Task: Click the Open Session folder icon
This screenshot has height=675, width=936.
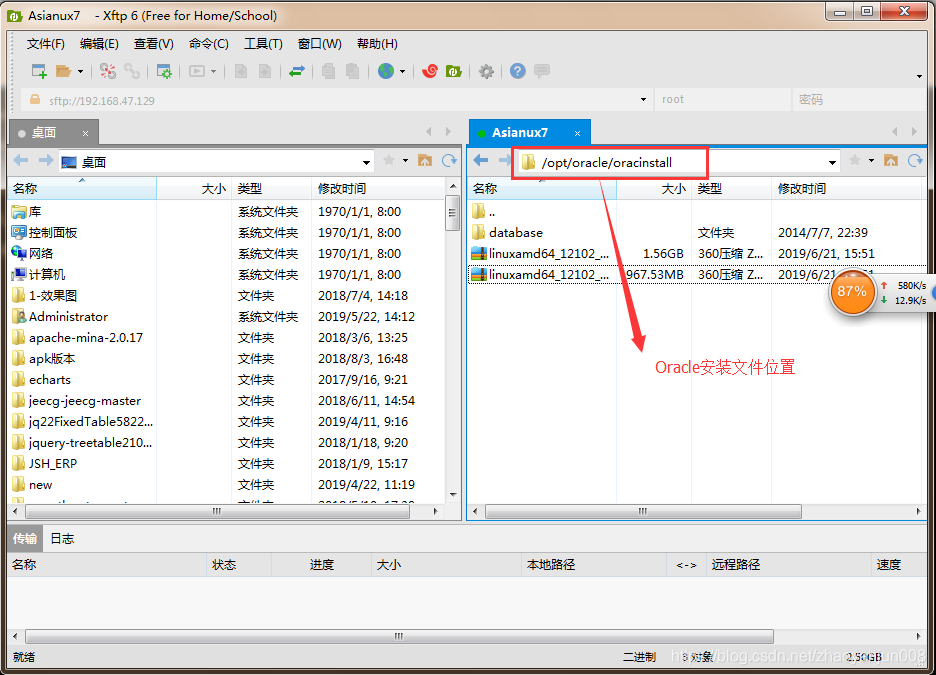Action: [x=63, y=72]
